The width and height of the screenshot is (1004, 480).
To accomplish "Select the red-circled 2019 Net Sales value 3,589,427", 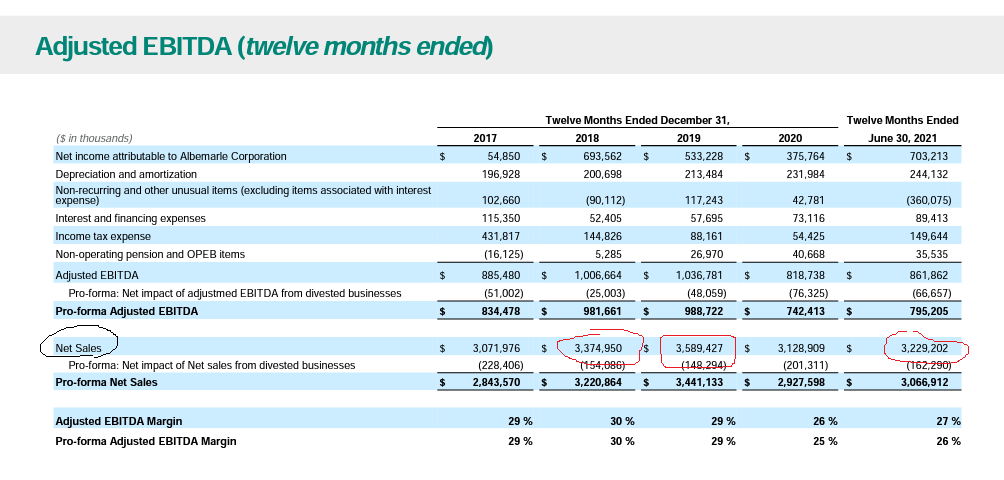I will [703, 348].
